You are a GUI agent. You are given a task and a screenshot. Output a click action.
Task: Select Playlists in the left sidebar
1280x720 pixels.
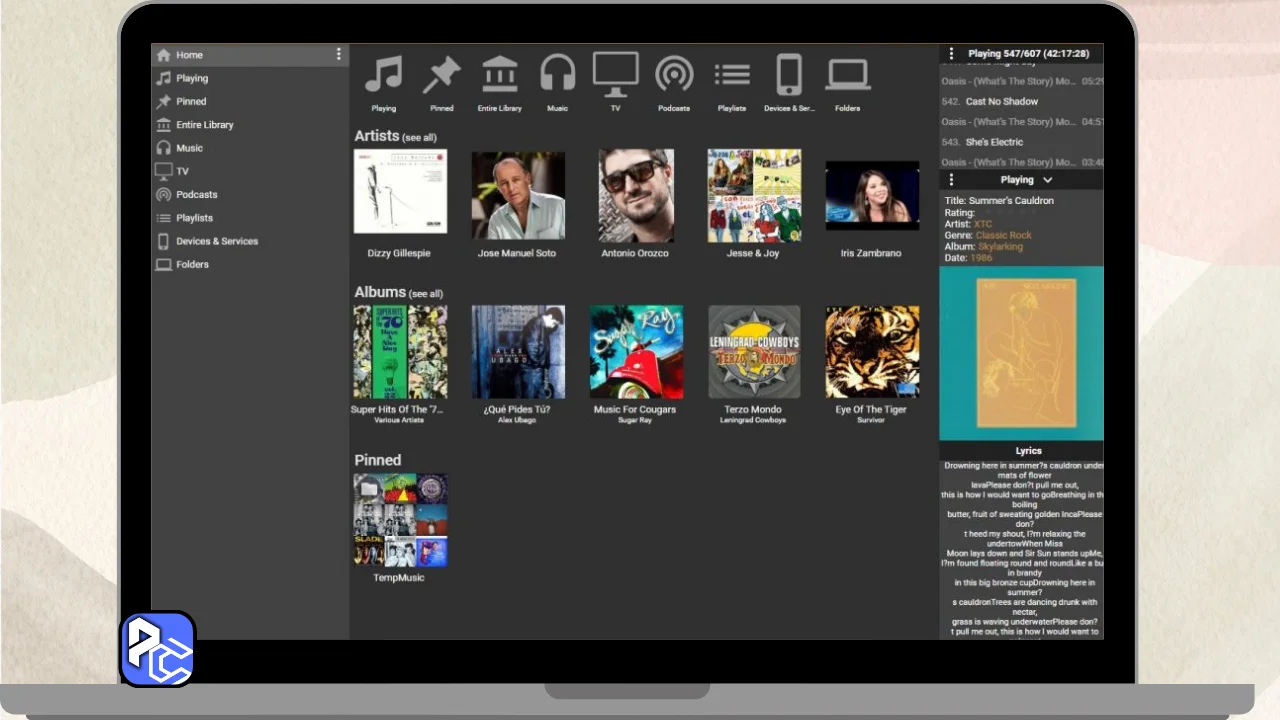click(194, 218)
